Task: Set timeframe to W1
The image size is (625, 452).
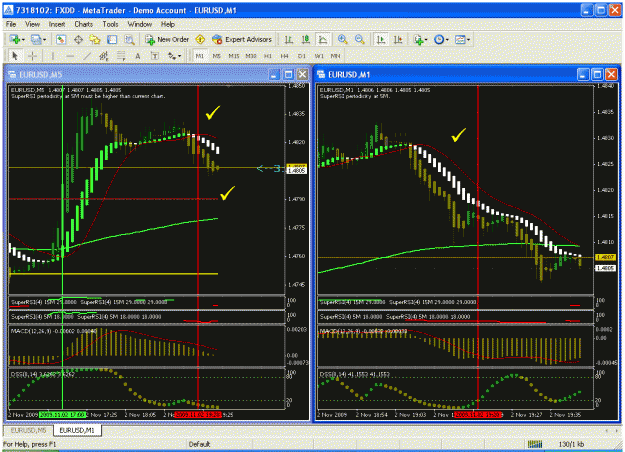Action: pyautogui.click(x=319, y=56)
